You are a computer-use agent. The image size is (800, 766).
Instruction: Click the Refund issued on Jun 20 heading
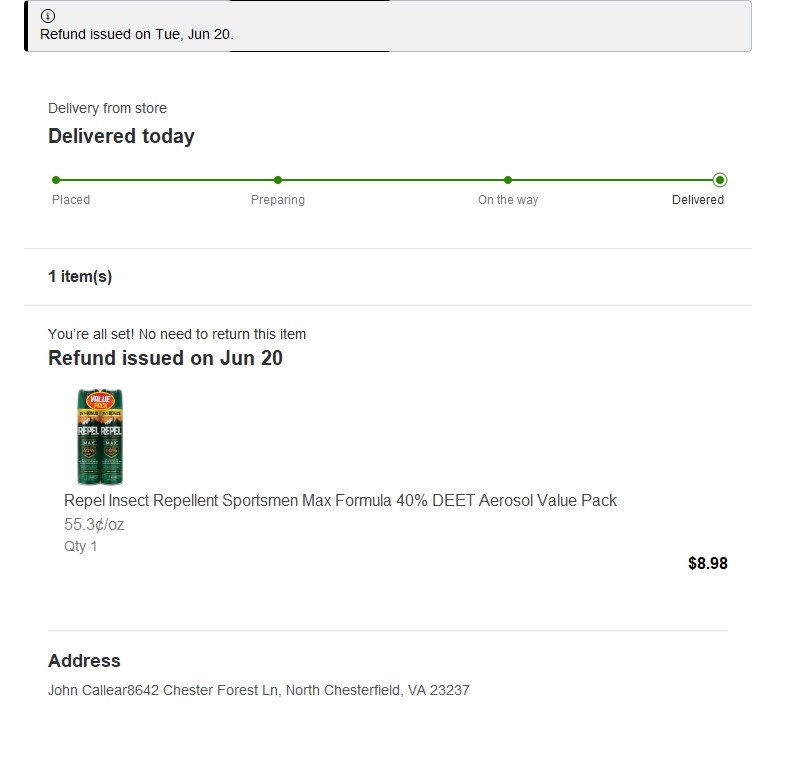165,358
